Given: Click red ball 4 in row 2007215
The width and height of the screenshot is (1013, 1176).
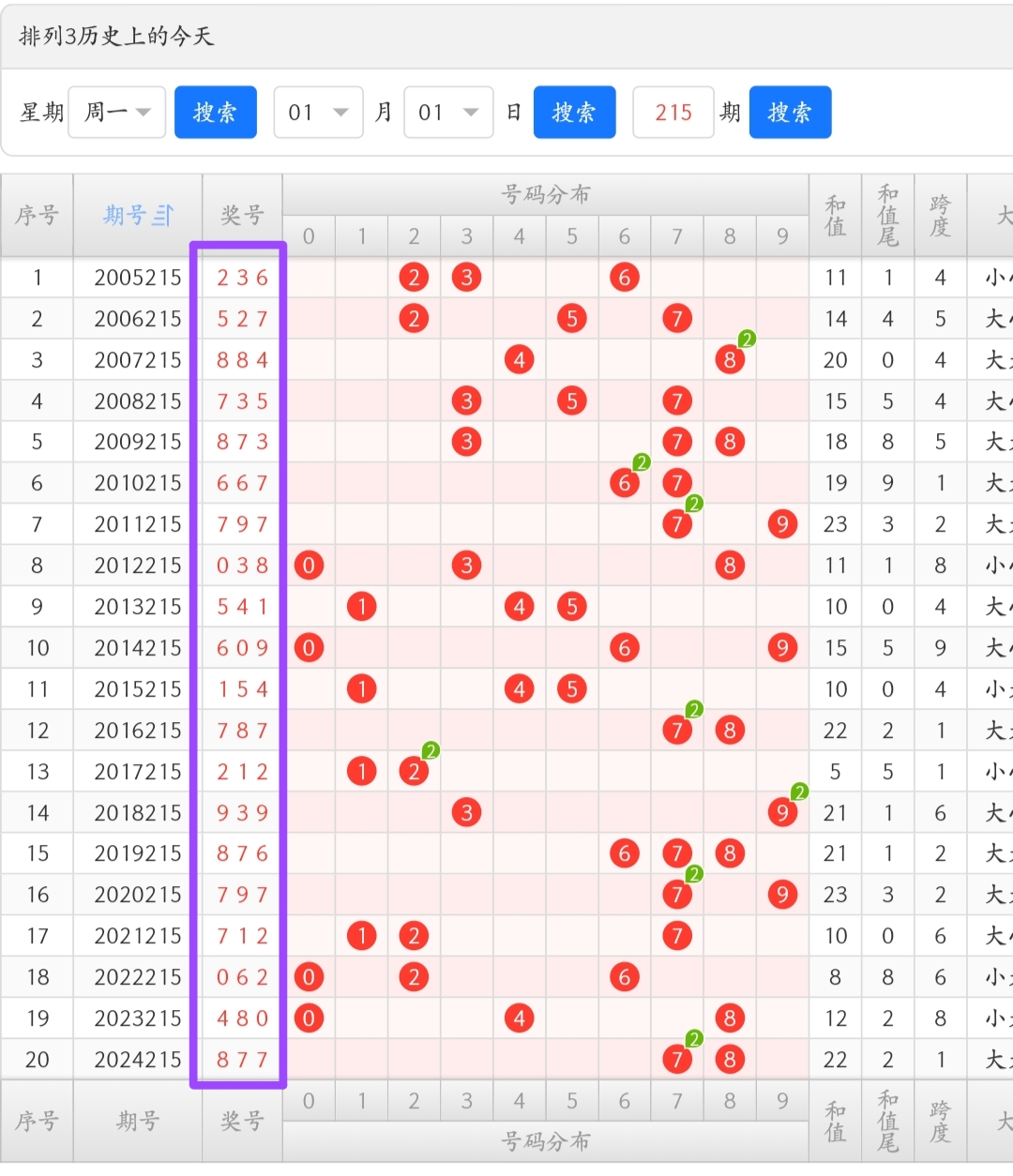Looking at the screenshot, I should pyautogui.click(x=520, y=360).
